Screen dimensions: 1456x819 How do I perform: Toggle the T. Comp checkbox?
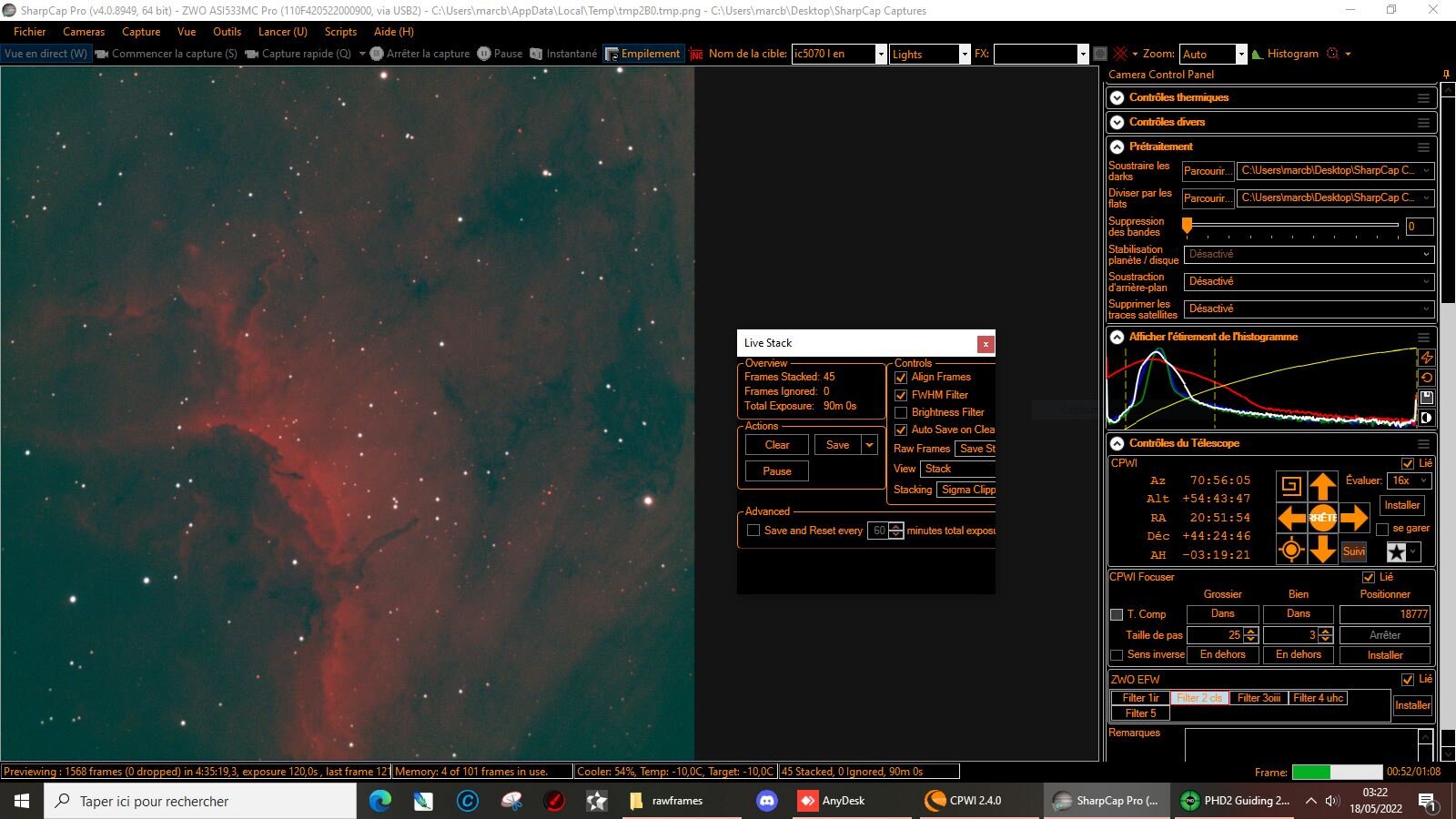click(1117, 614)
